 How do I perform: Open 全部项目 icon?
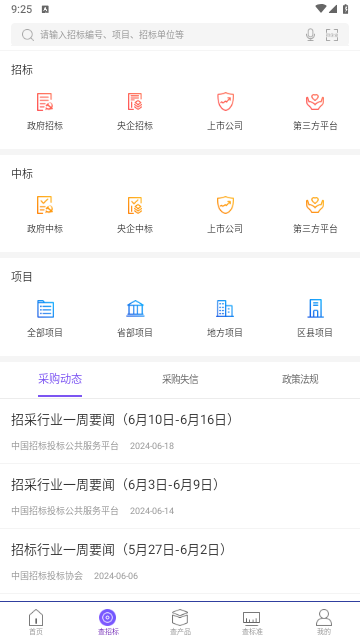[x=45, y=309]
